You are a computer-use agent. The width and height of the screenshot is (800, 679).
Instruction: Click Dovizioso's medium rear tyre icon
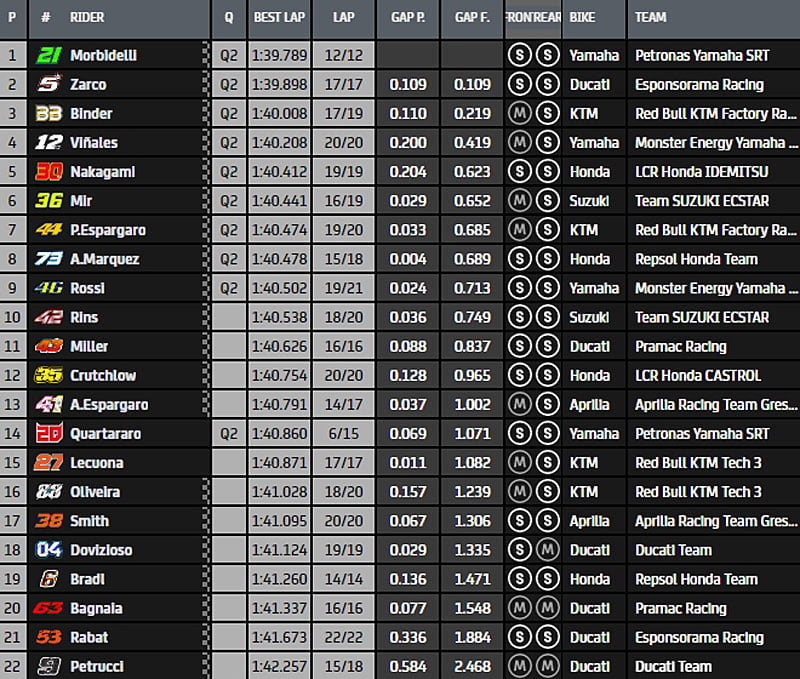tap(546, 550)
